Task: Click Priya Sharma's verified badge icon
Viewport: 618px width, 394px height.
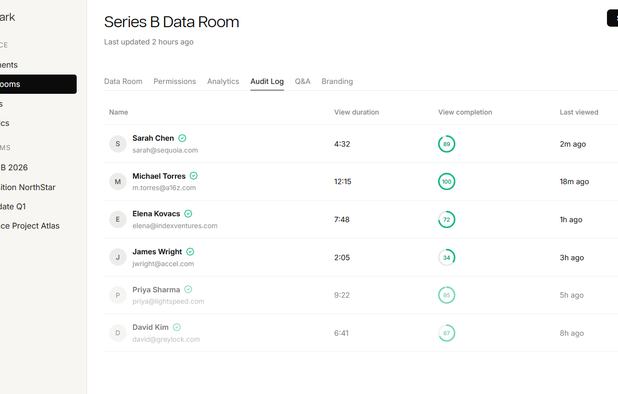Action: coord(188,289)
